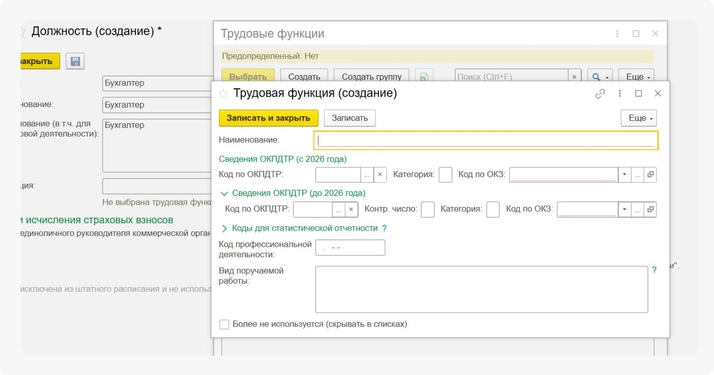Click the save diskette icon in Должность window
The width and height of the screenshot is (714, 375).
pyautogui.click(x=75, y=61)
